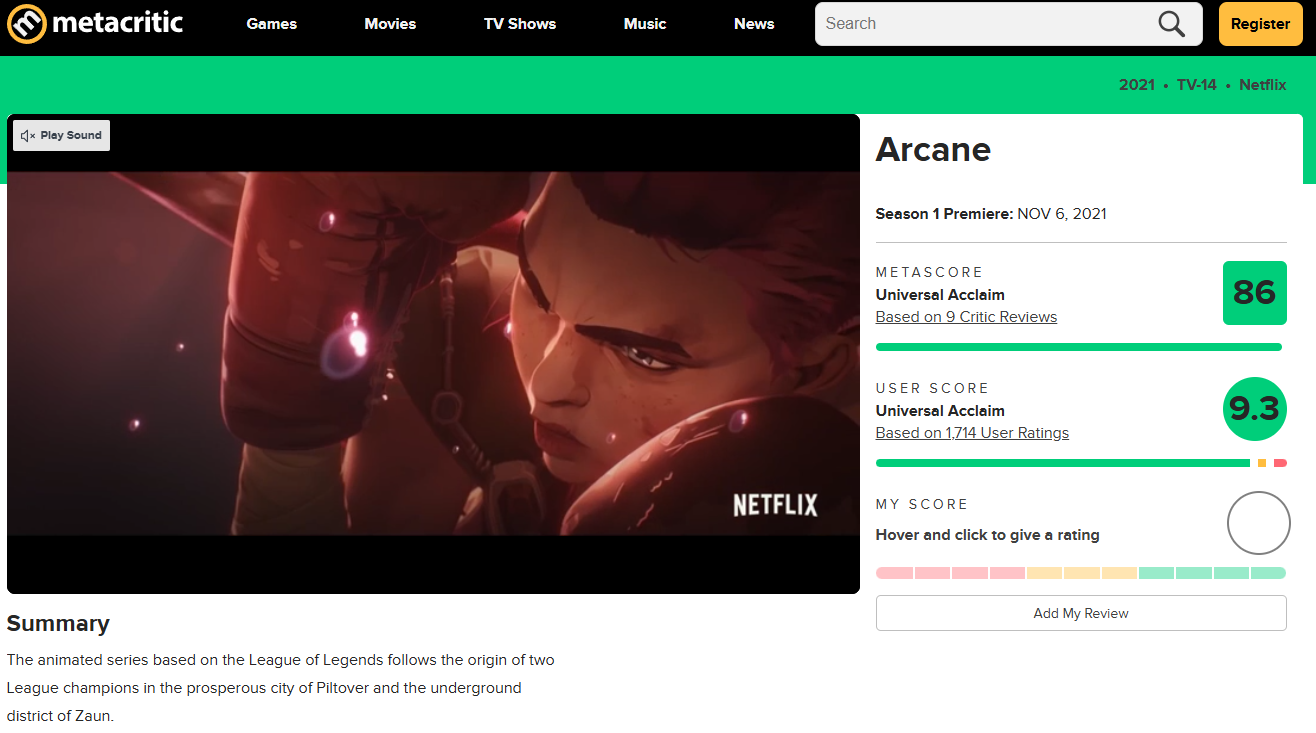This screenshot has width=1316, height=733.
Task: Unmute trailer with Play Sound button
Action: pos(62,135)
